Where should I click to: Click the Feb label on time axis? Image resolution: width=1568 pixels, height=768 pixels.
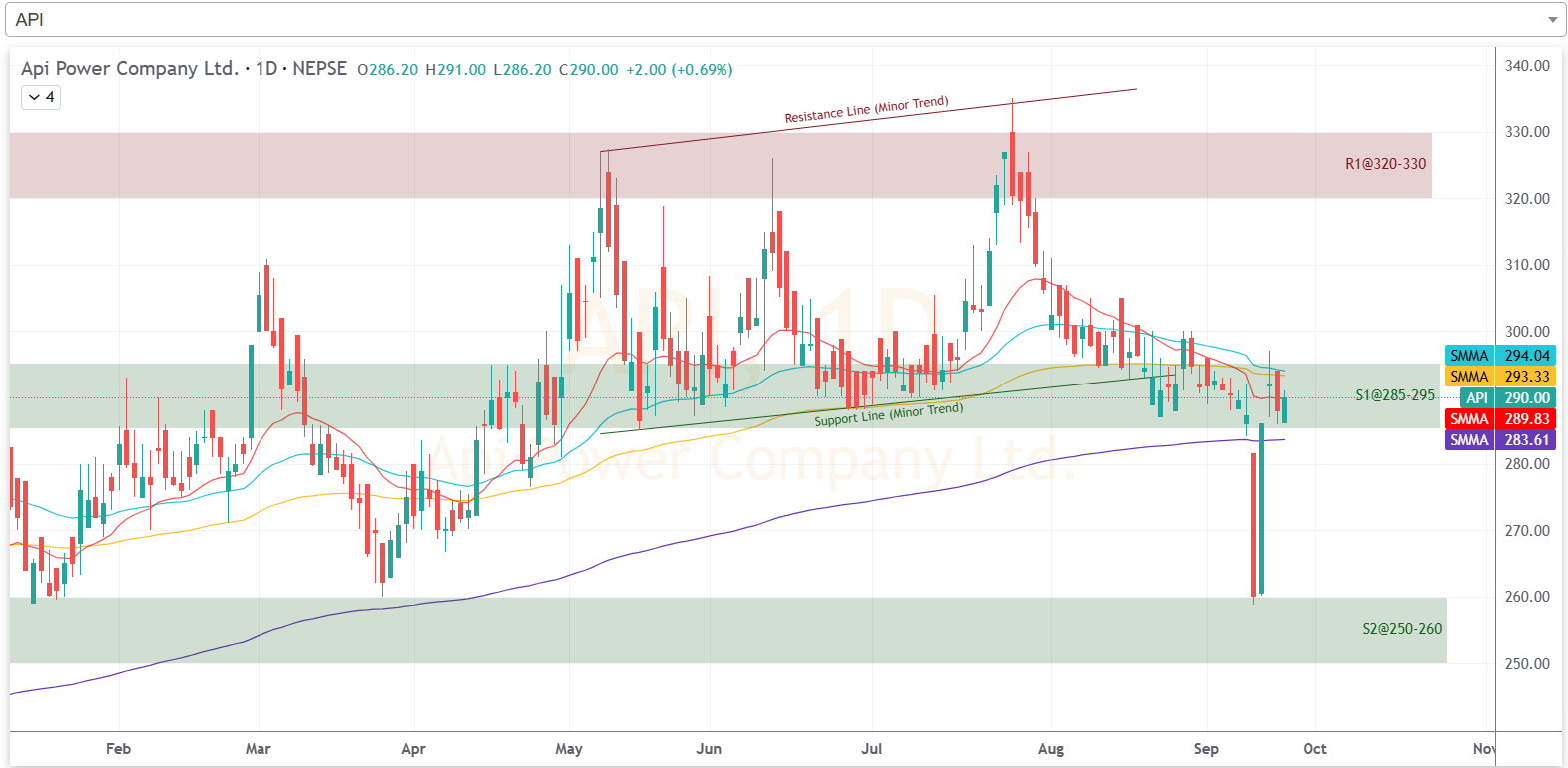118,749
